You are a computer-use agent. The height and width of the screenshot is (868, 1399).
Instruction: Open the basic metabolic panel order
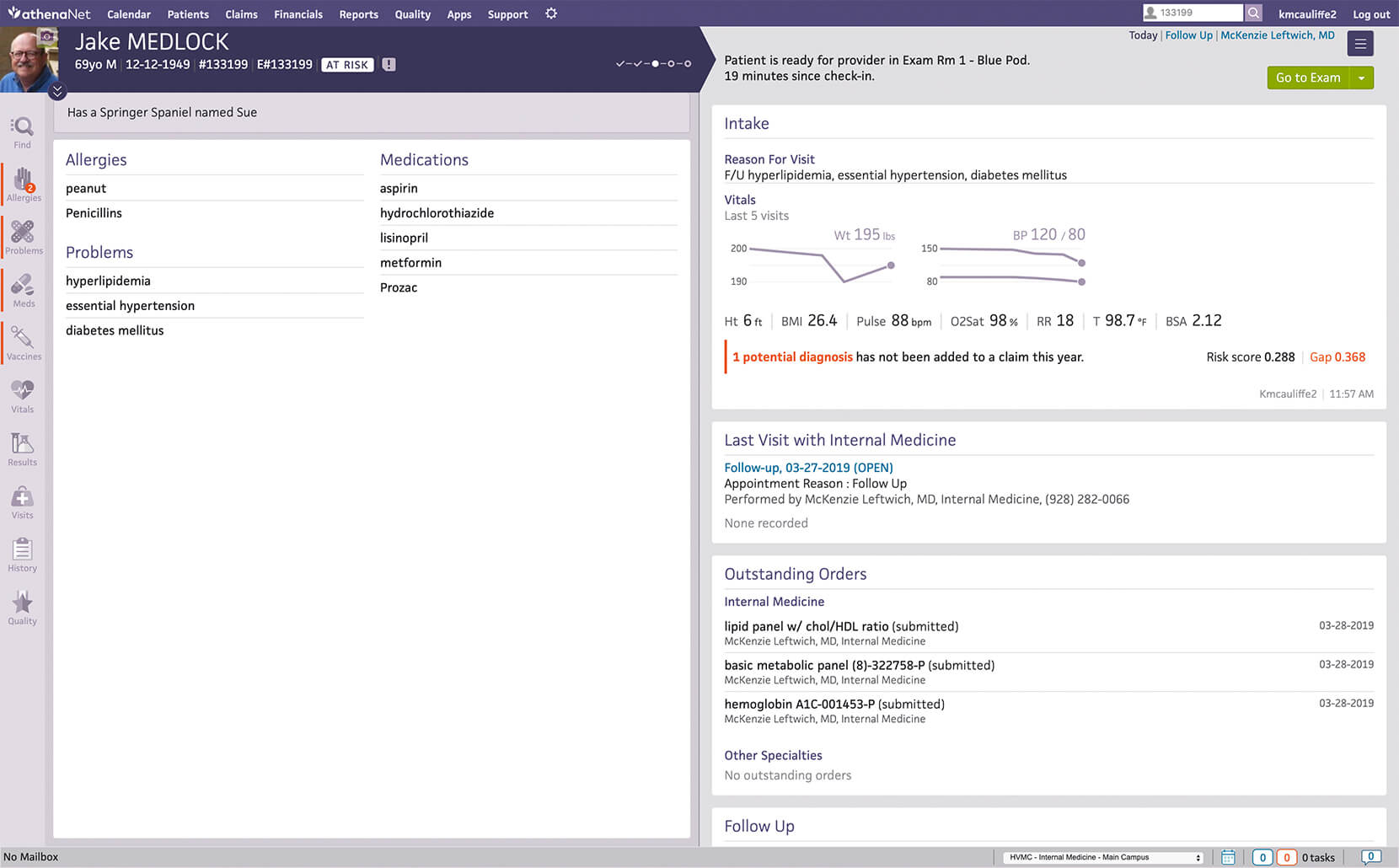[1048, 672]
